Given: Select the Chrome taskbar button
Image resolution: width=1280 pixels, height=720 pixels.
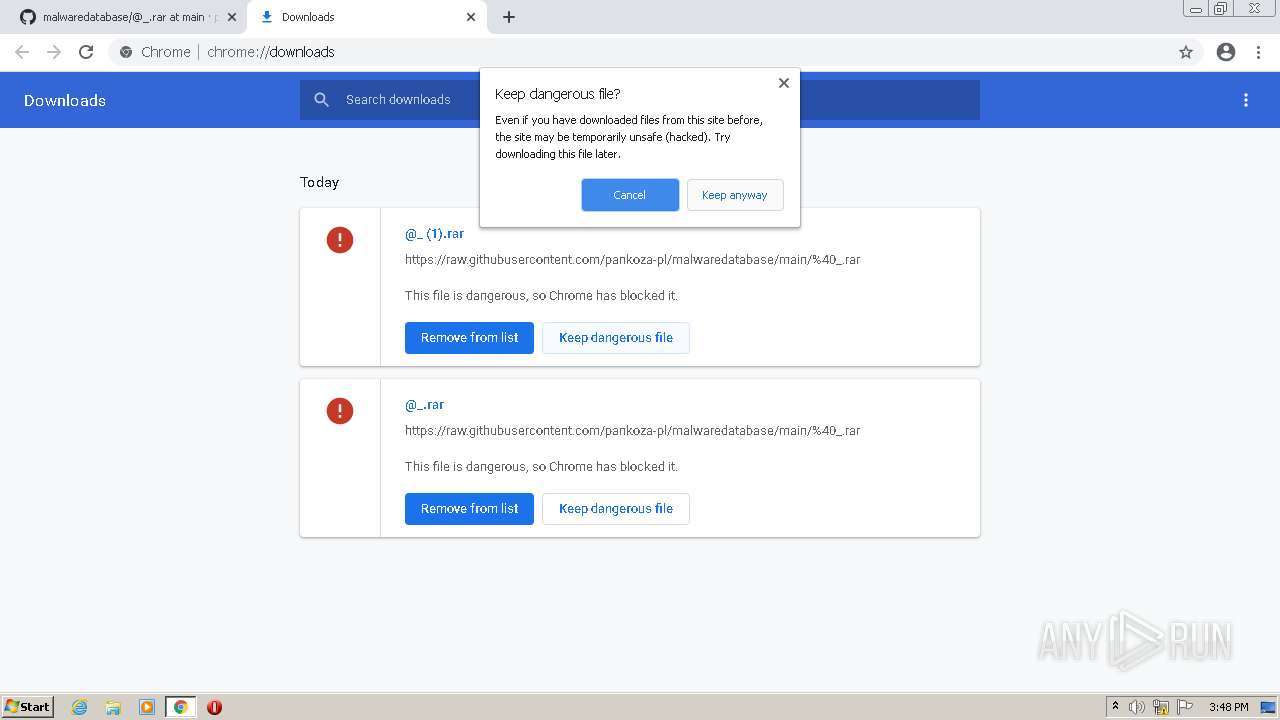Looking at the screenshot, I should (181, 707).
